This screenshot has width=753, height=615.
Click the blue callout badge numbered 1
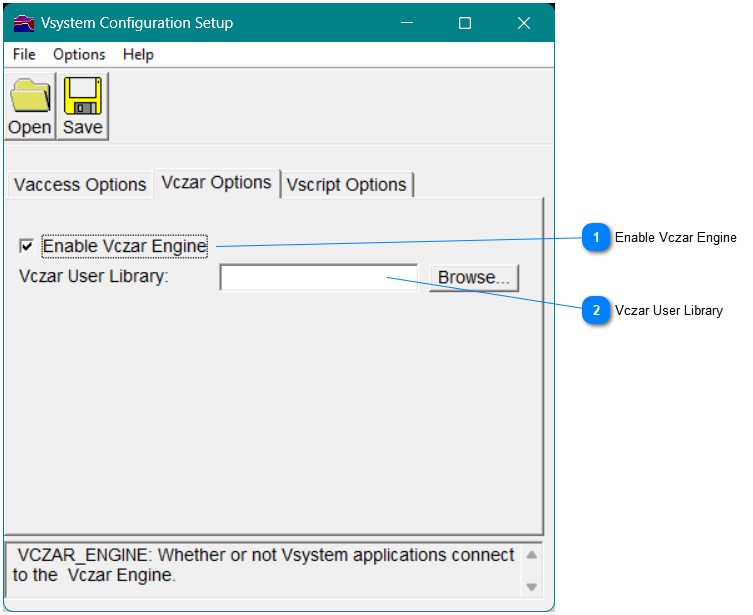coord(596,238)
